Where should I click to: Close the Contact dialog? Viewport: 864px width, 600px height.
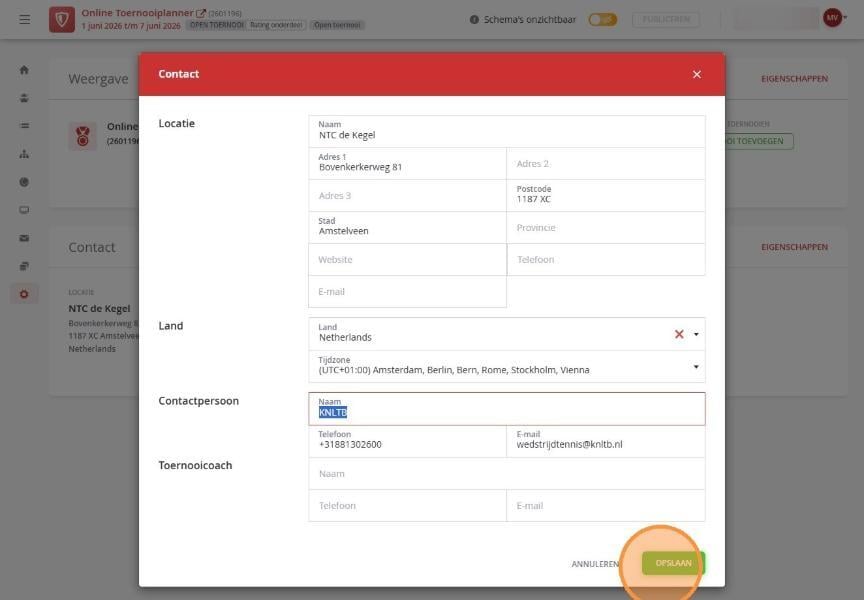(x=696, y=74)
